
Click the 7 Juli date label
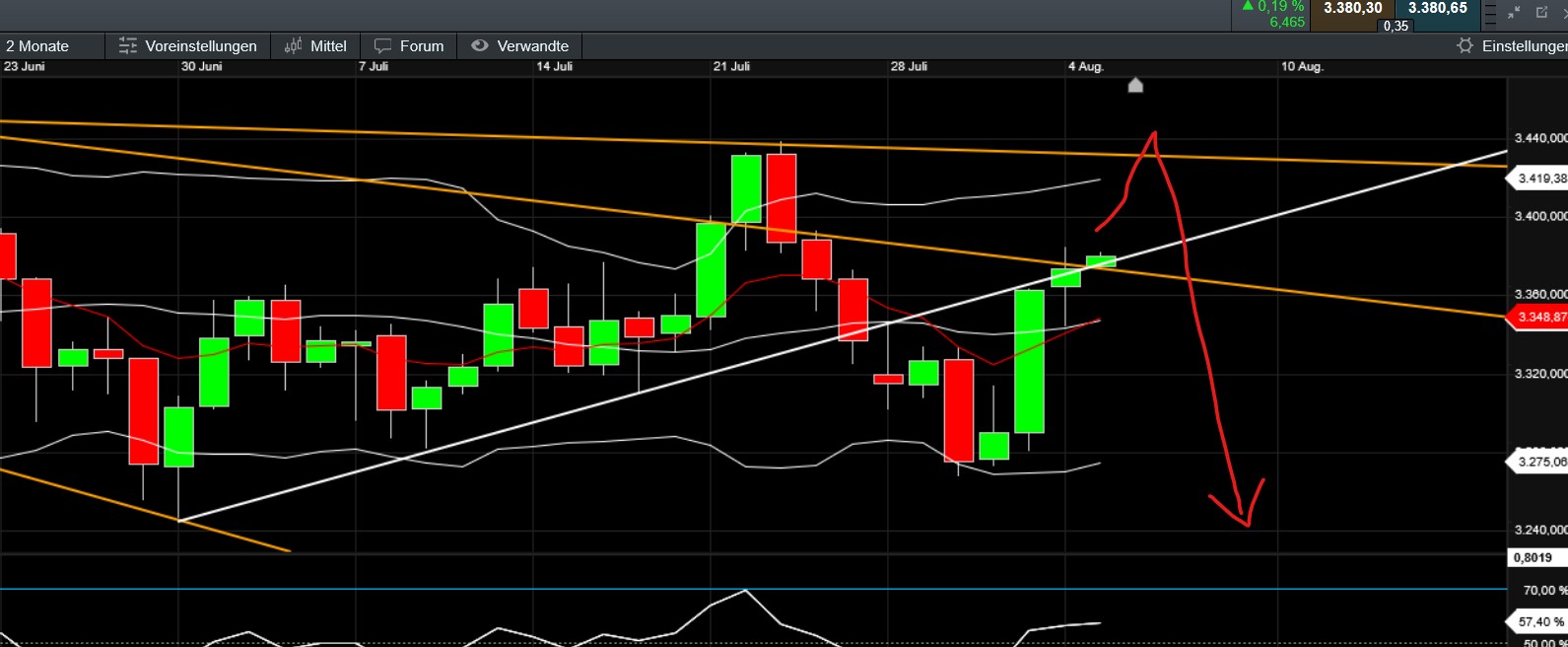coord(374,66)
